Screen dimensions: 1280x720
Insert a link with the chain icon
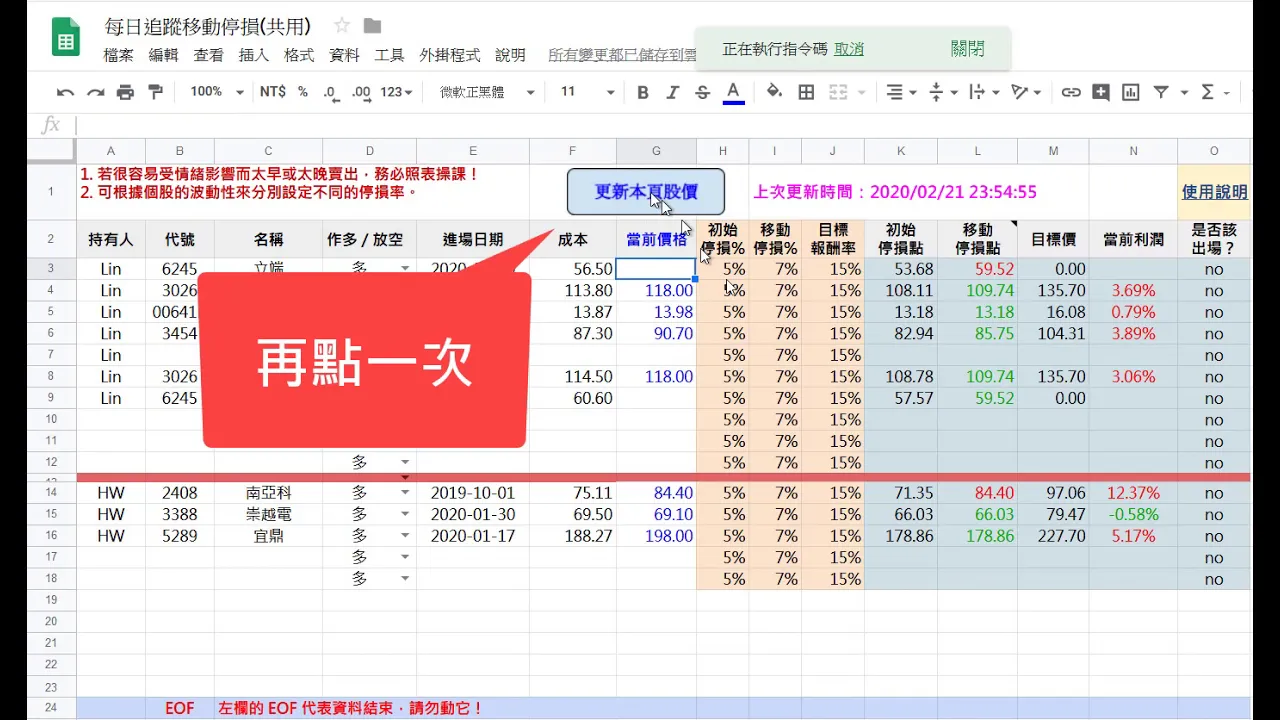pyautogui.click(x=1071, y=92)
